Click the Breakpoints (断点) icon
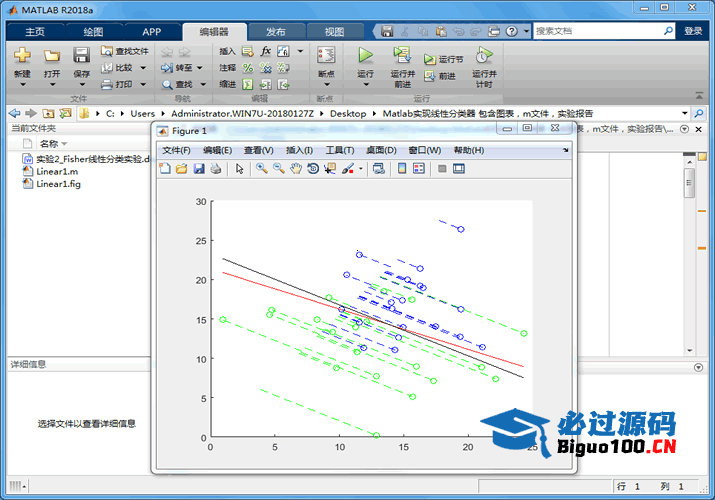 (326, 55)
